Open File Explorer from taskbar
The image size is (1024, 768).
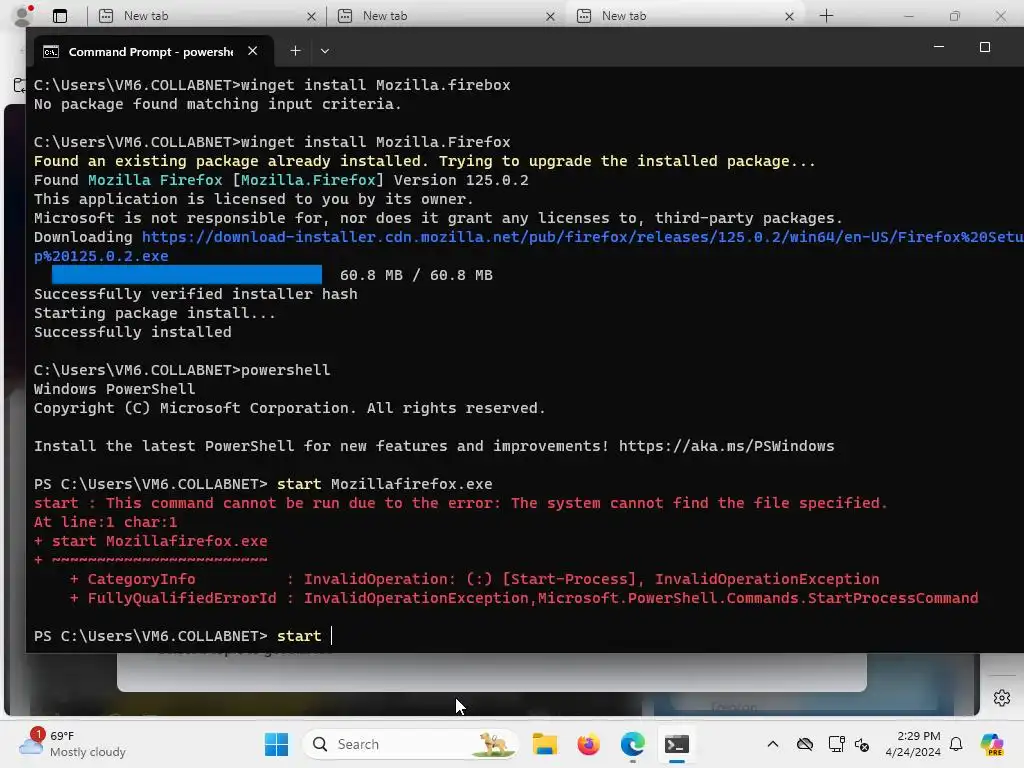click(x=545, y=744)
